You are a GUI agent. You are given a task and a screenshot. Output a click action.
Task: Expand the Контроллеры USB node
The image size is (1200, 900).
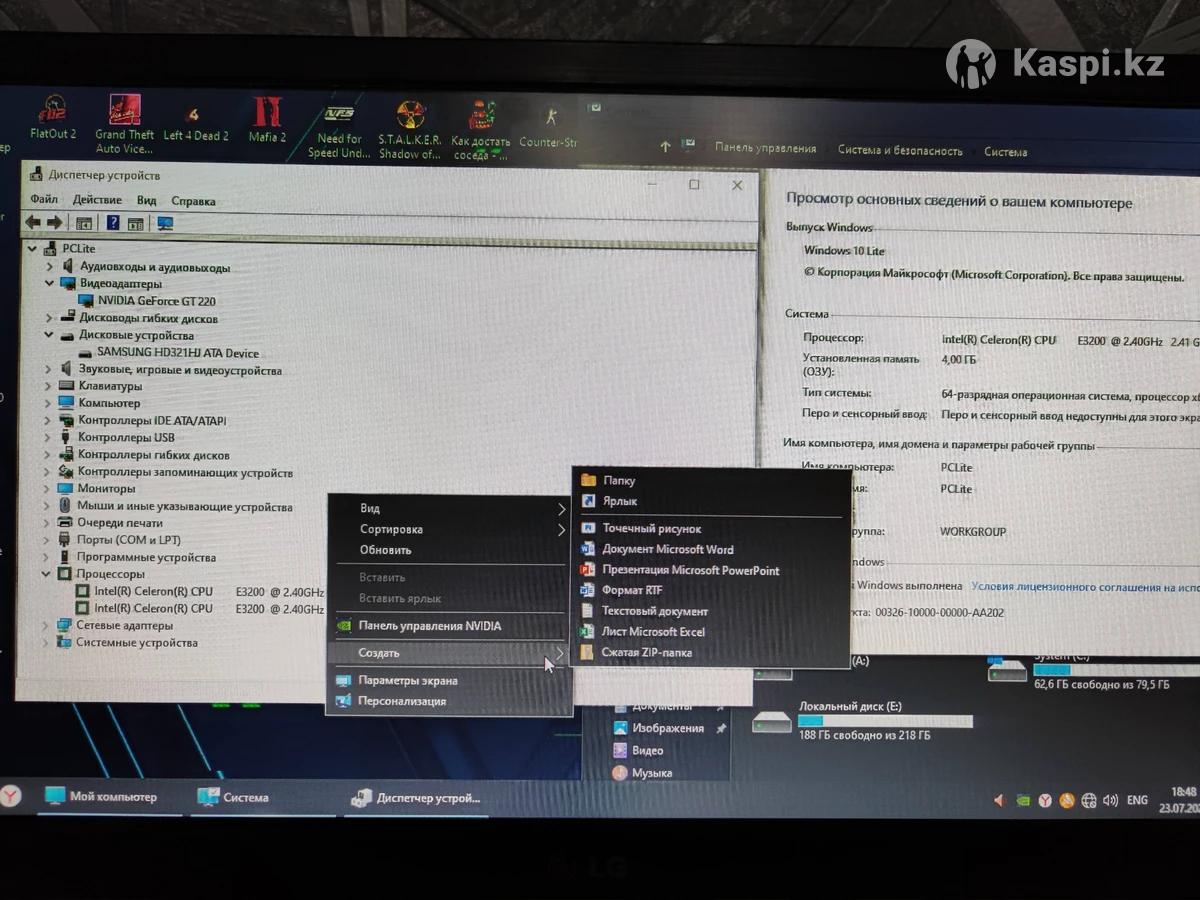(x=47, y=437)
